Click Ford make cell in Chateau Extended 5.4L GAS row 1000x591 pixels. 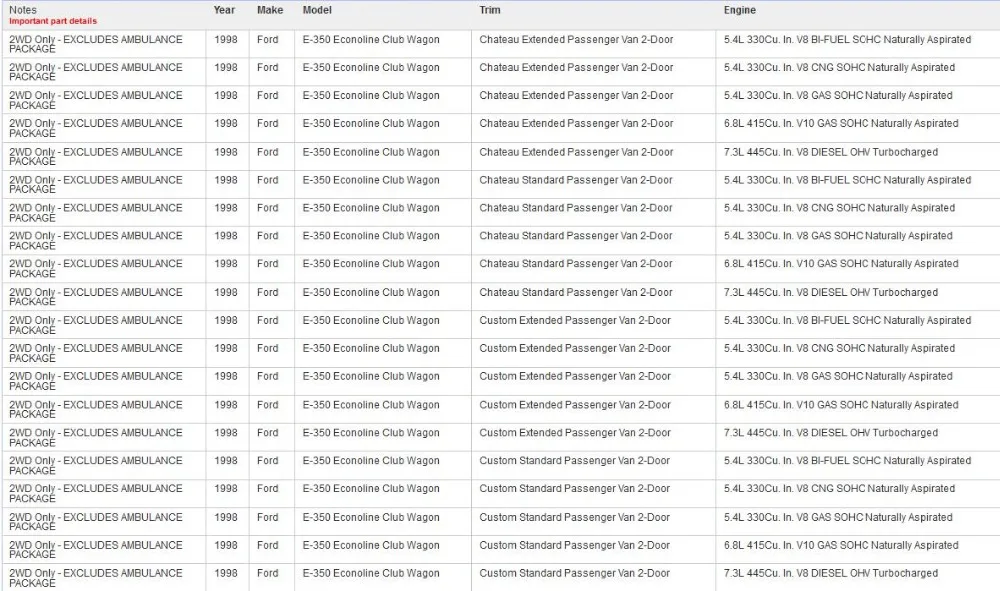pyautogui.click(x=268, y=96)
